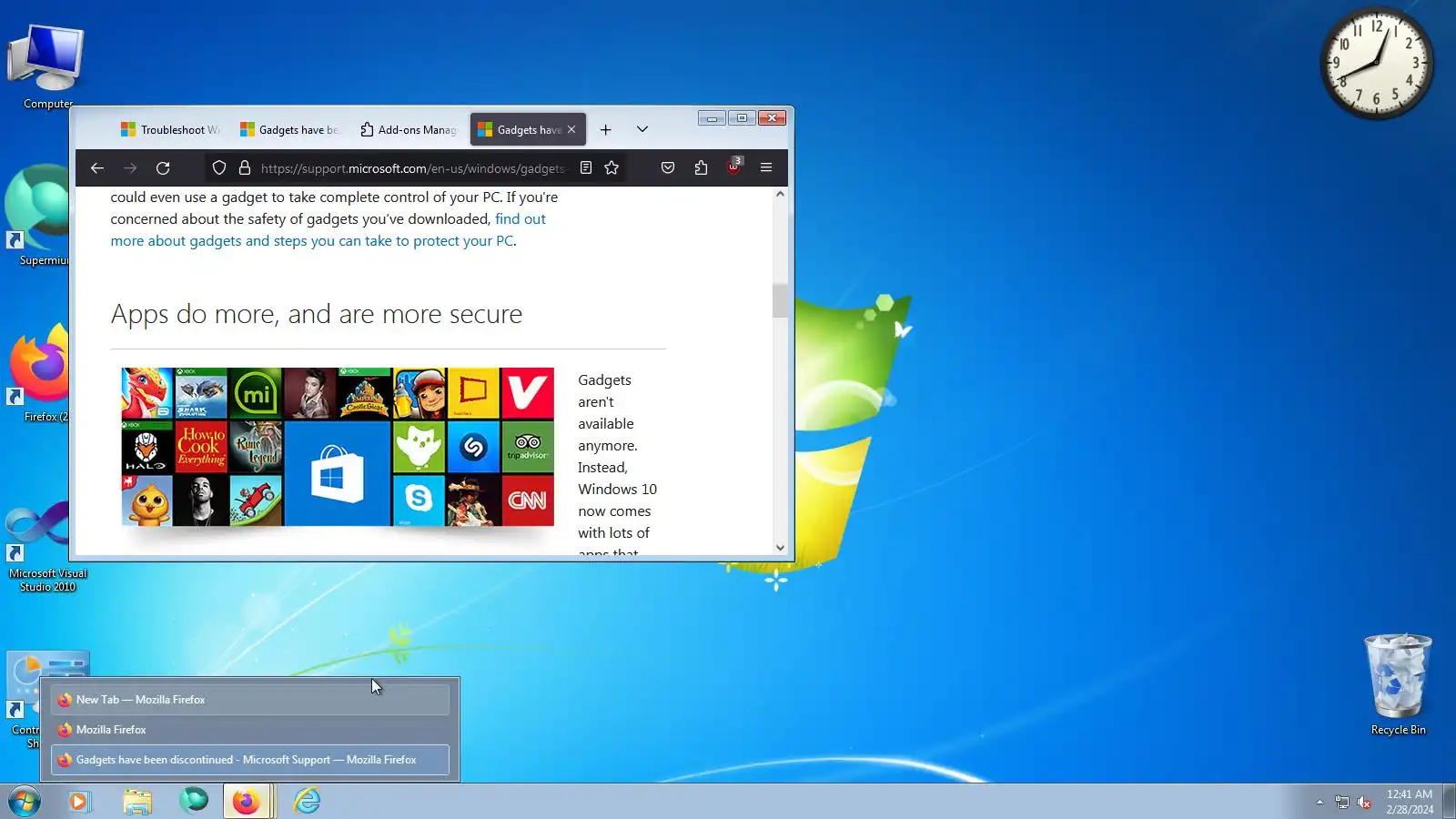Show hidden system tray icons

pyautogui.click(x=1319, y=802)
